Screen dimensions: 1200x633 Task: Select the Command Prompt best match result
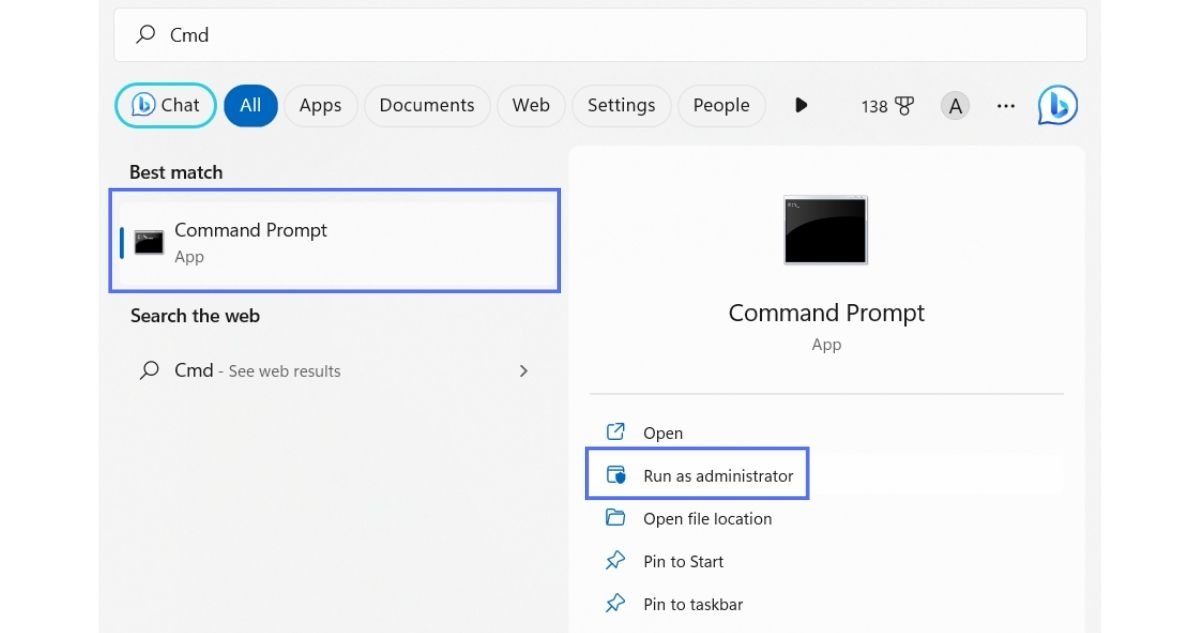point(335,242)
